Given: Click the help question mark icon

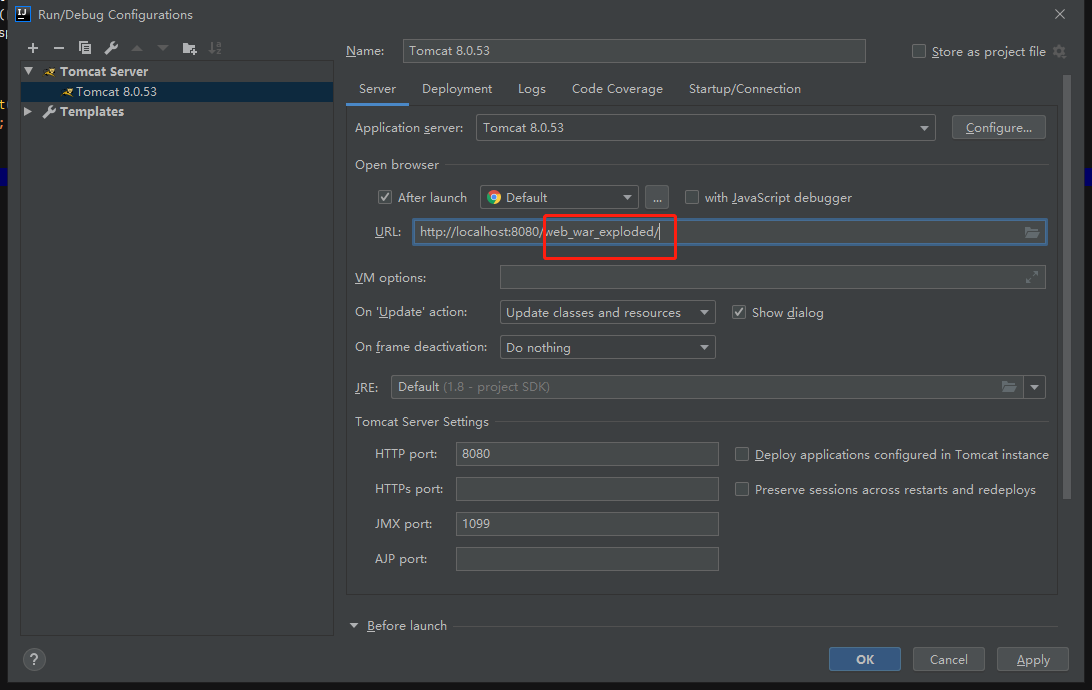Looking at the screenshot, I should coord(34,659).
